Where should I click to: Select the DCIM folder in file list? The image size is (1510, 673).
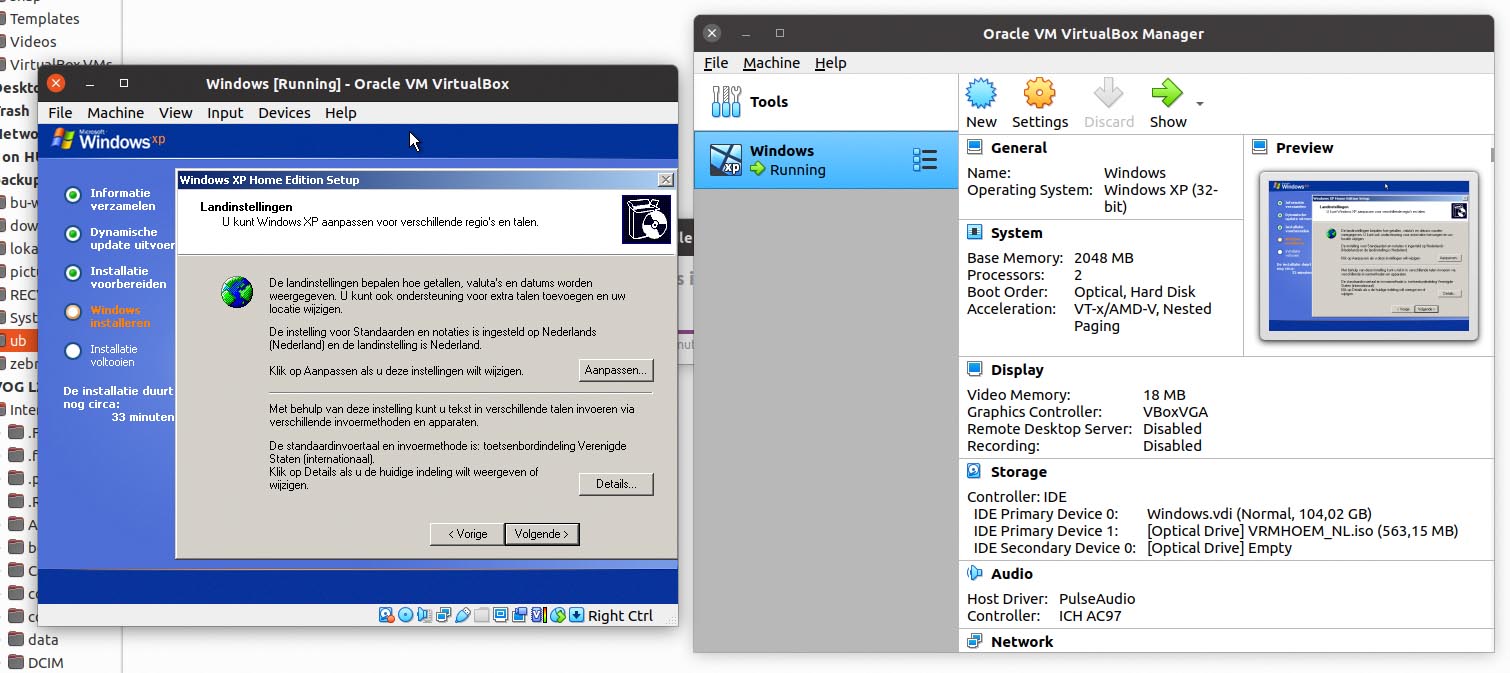[43, 662]
